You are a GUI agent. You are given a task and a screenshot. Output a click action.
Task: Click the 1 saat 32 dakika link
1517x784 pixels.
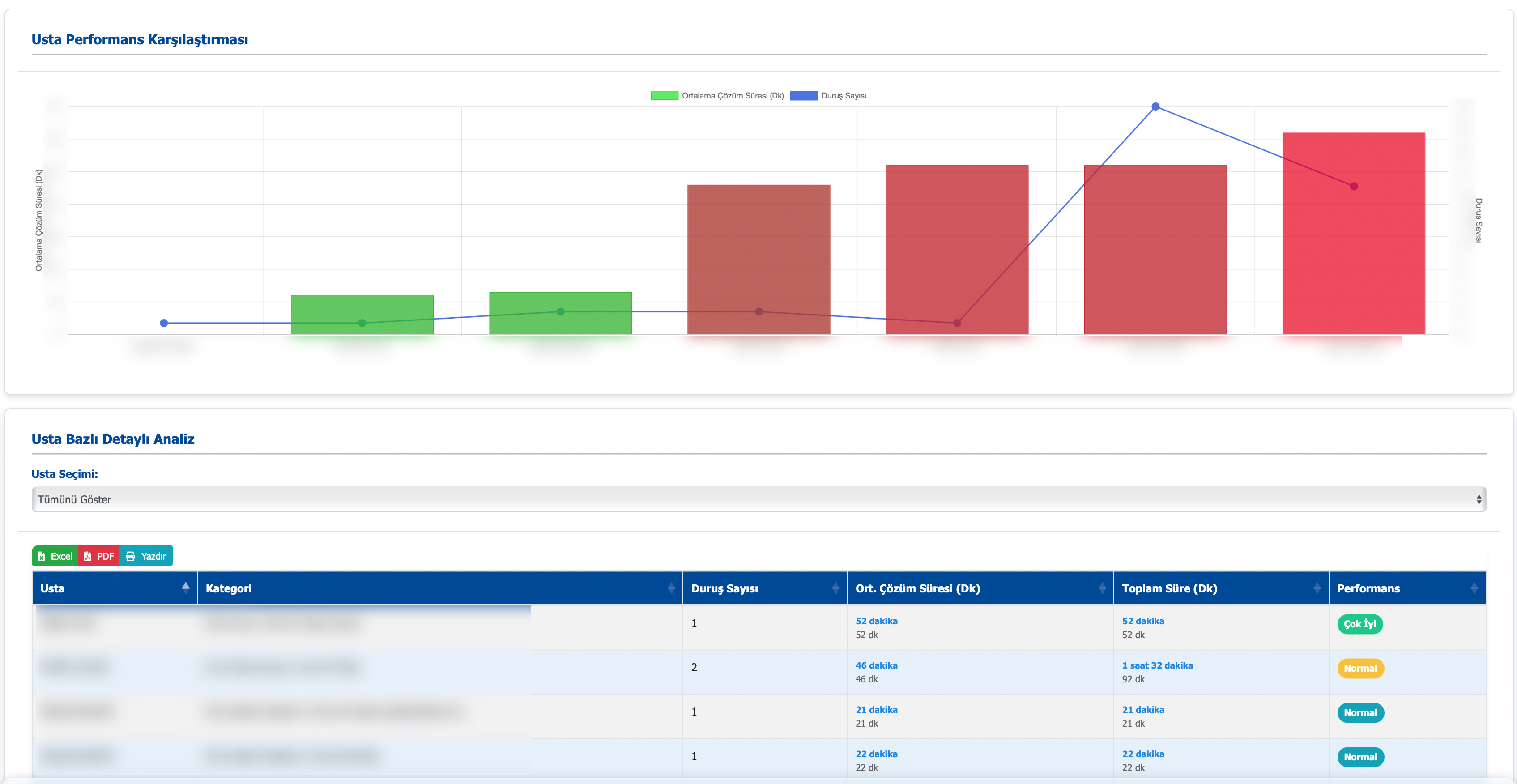click(x=1157, y=665)
